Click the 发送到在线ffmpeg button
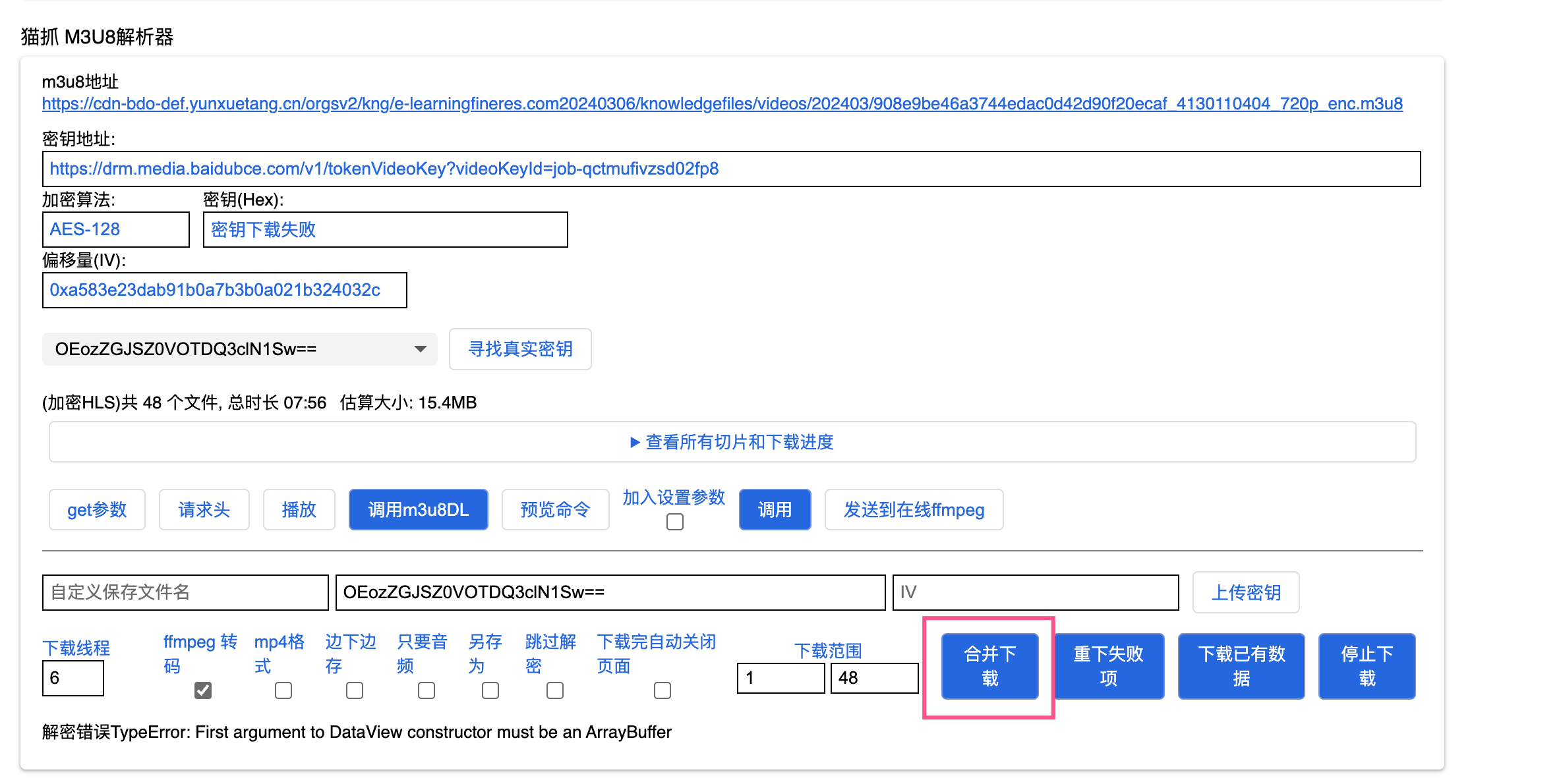 (914, 509)
